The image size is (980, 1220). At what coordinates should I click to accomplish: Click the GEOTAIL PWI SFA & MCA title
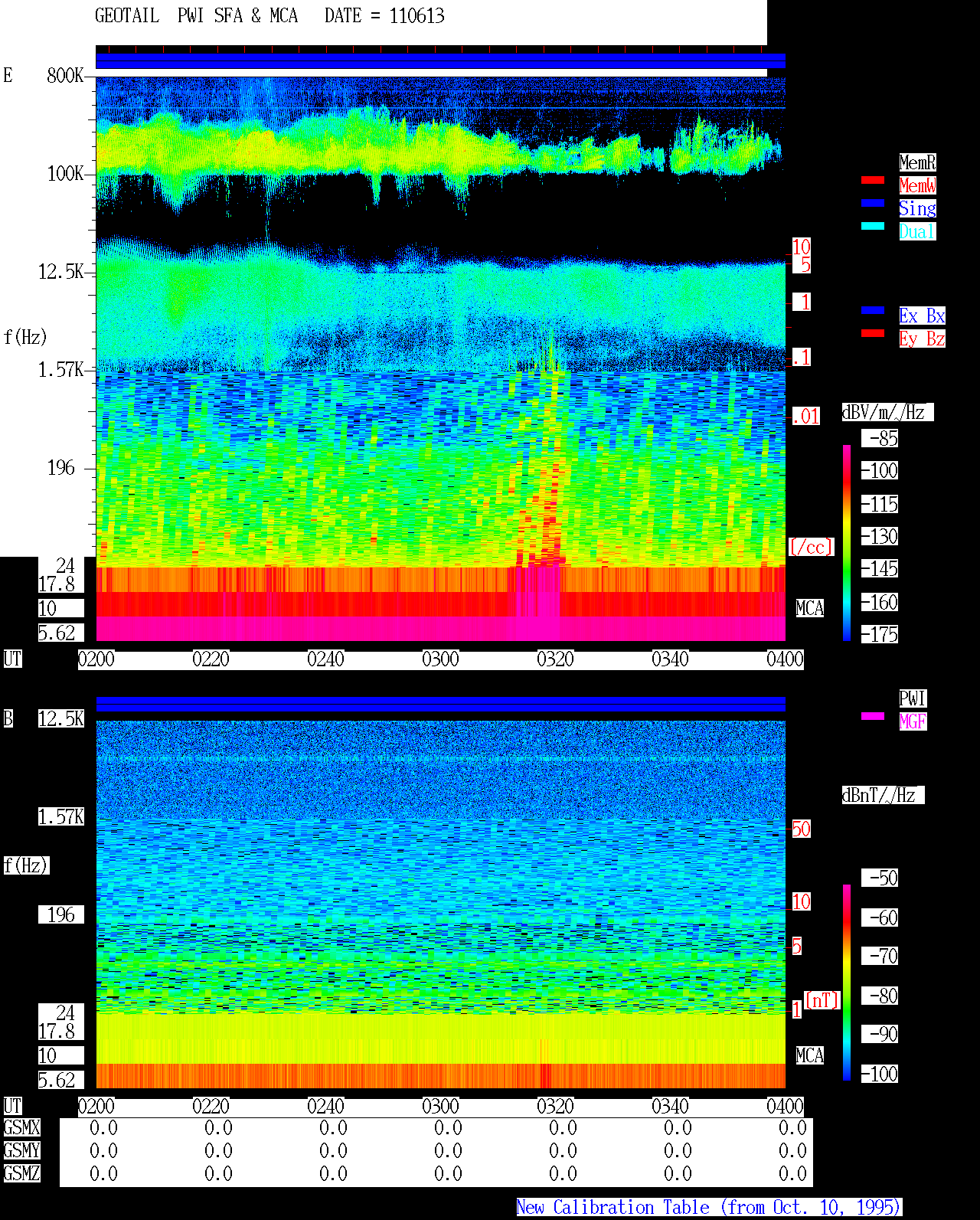point(196,16)
